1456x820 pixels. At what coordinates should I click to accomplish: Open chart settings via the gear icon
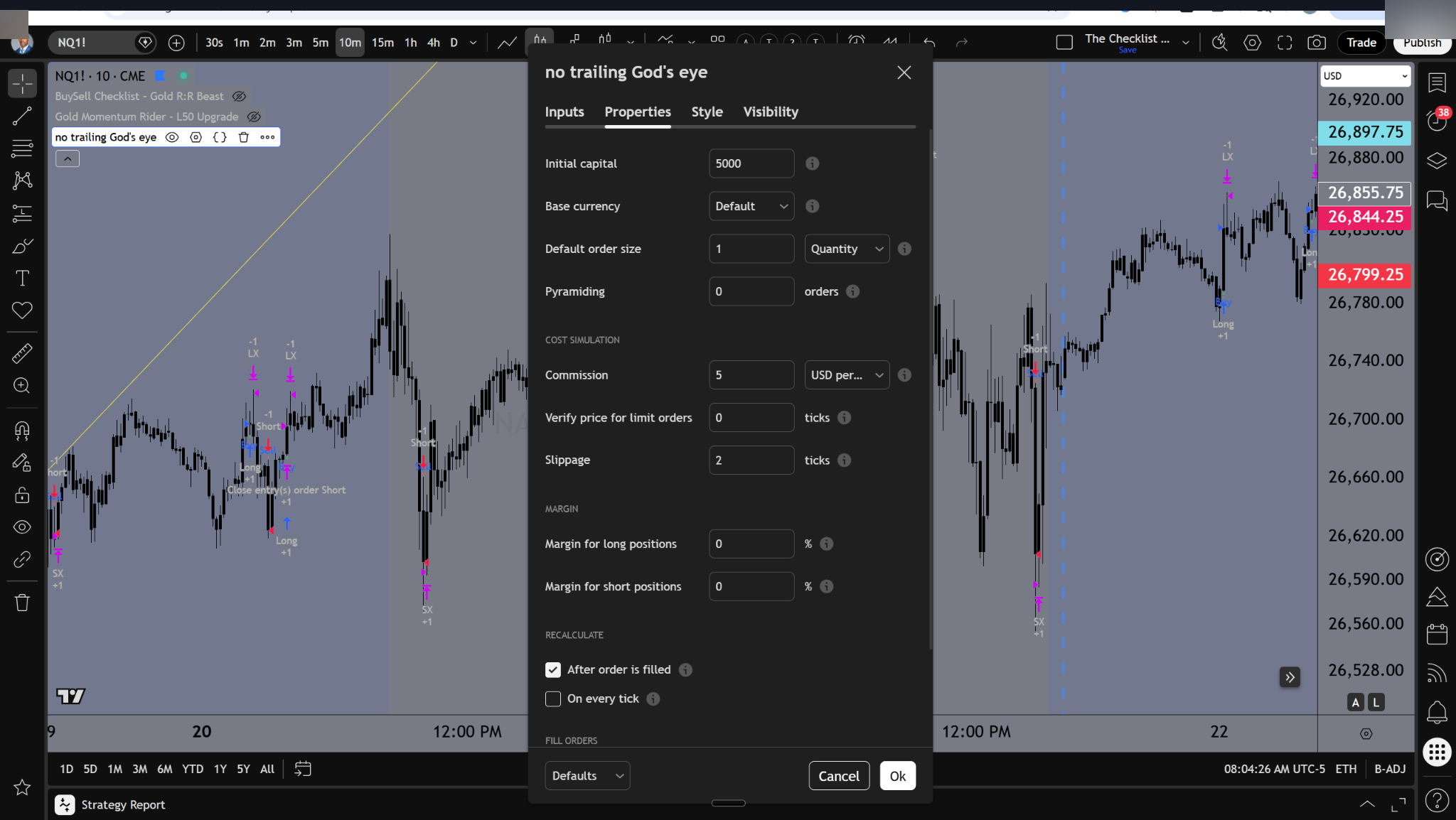click(1253, 43)
